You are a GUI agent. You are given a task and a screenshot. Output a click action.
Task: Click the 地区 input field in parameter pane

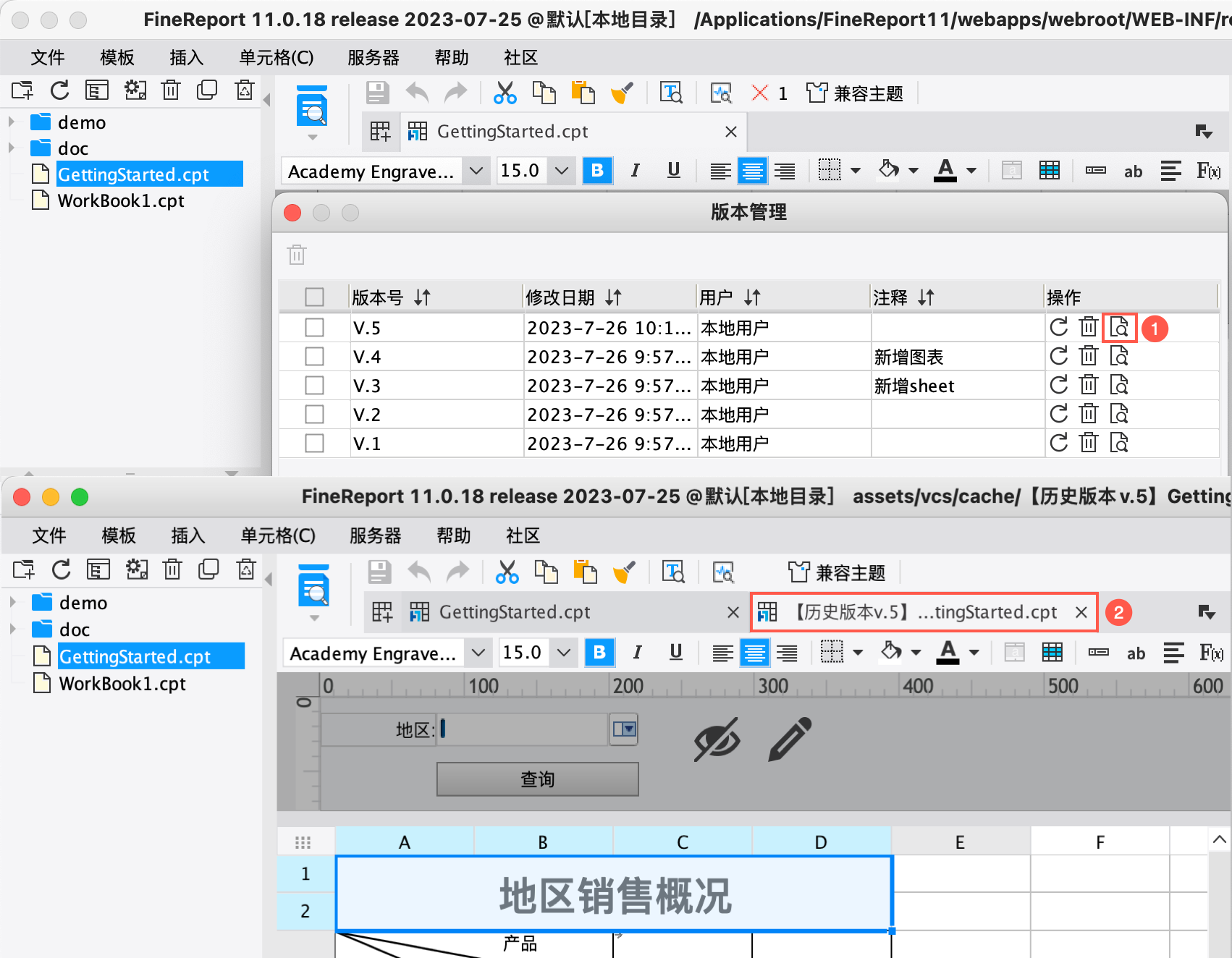[x=523, y=729]
